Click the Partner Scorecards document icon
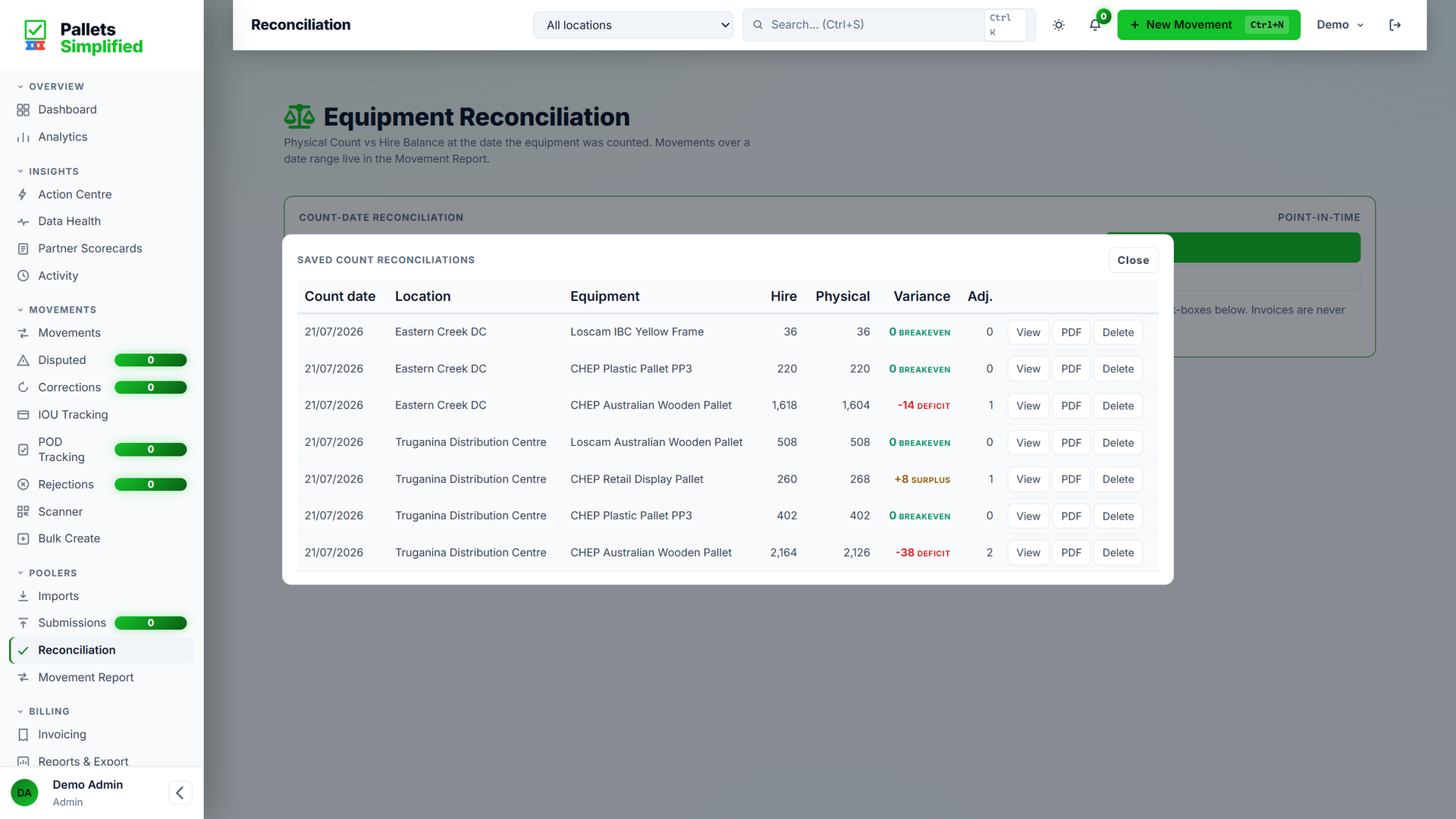1456x819 pixels. [23, 249]
